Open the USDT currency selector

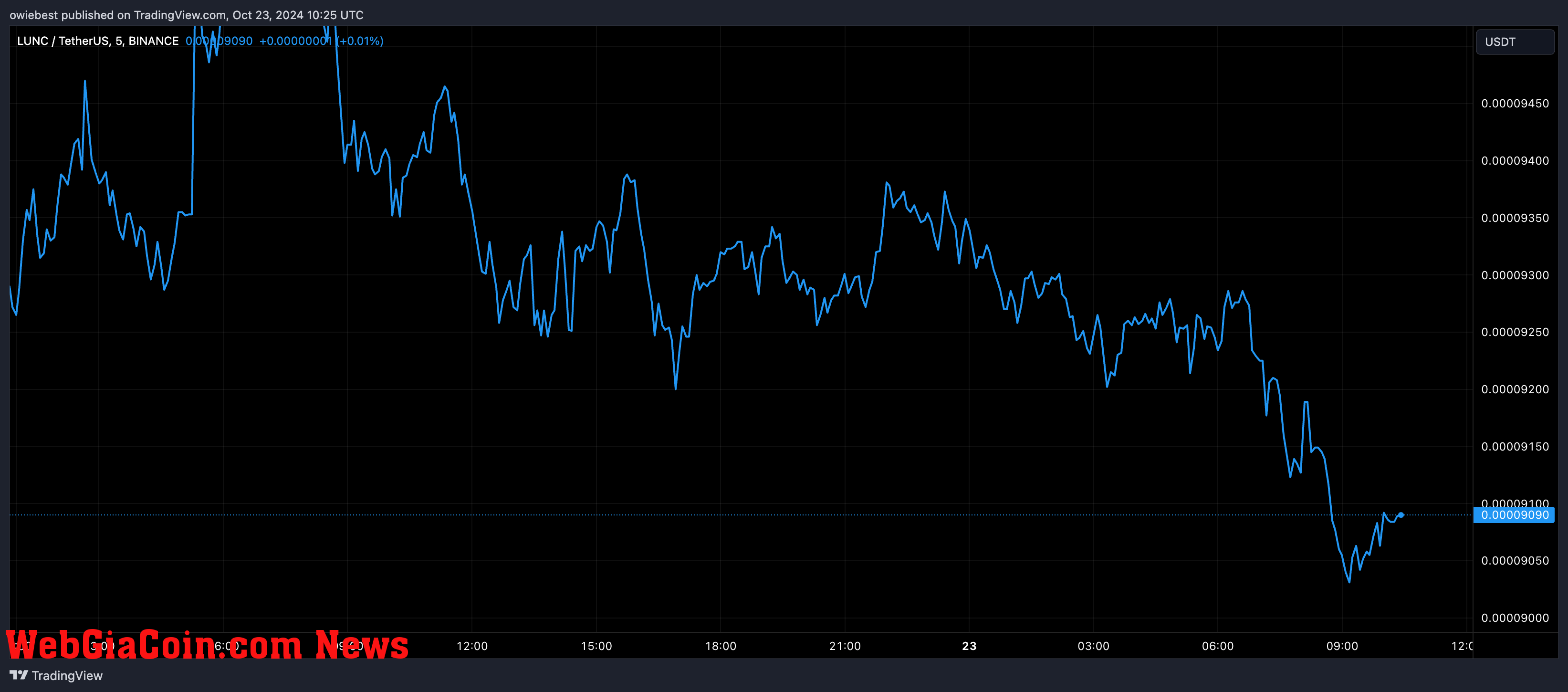click(1515, 42)
